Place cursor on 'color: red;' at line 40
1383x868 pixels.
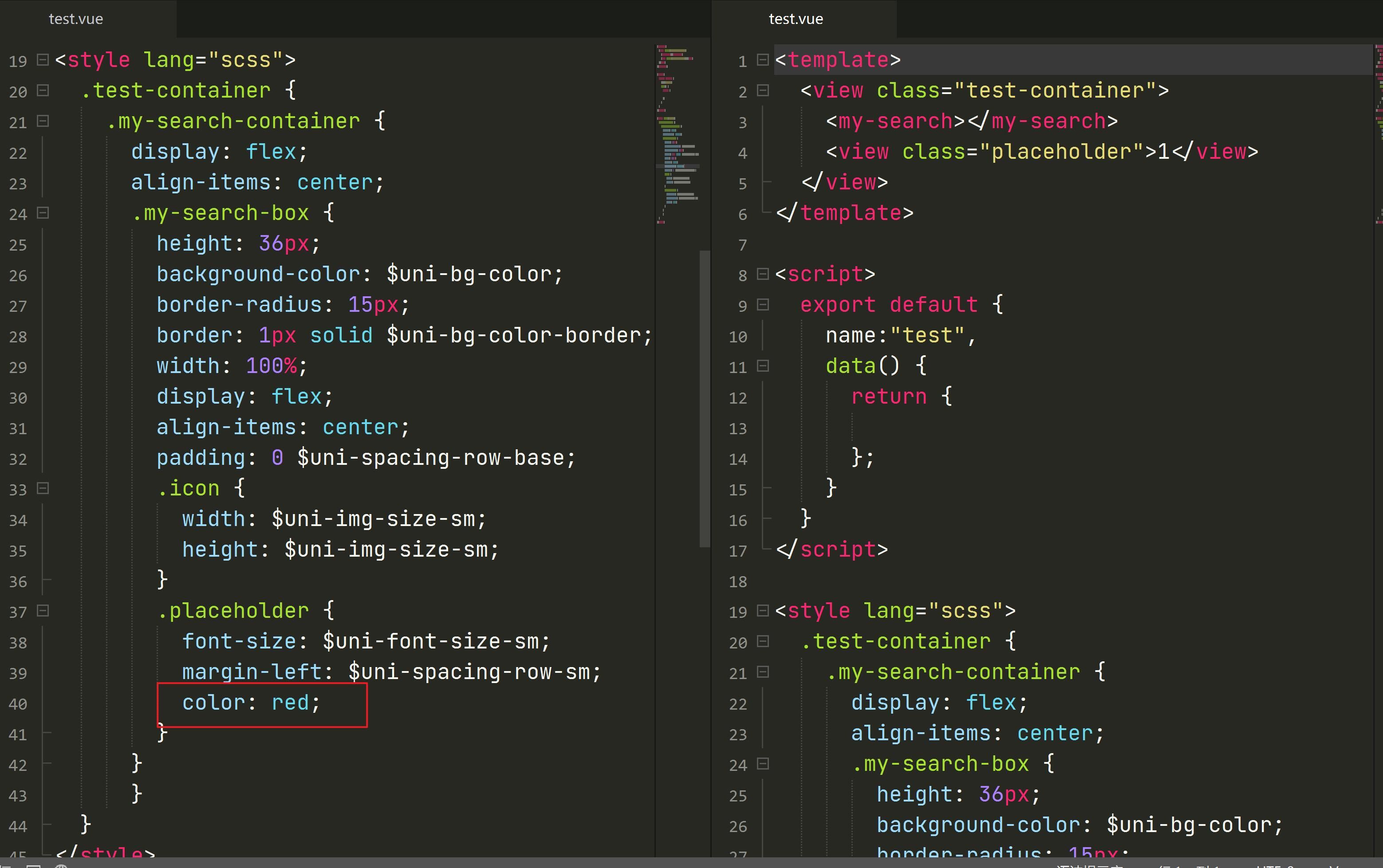pos(251,703)
